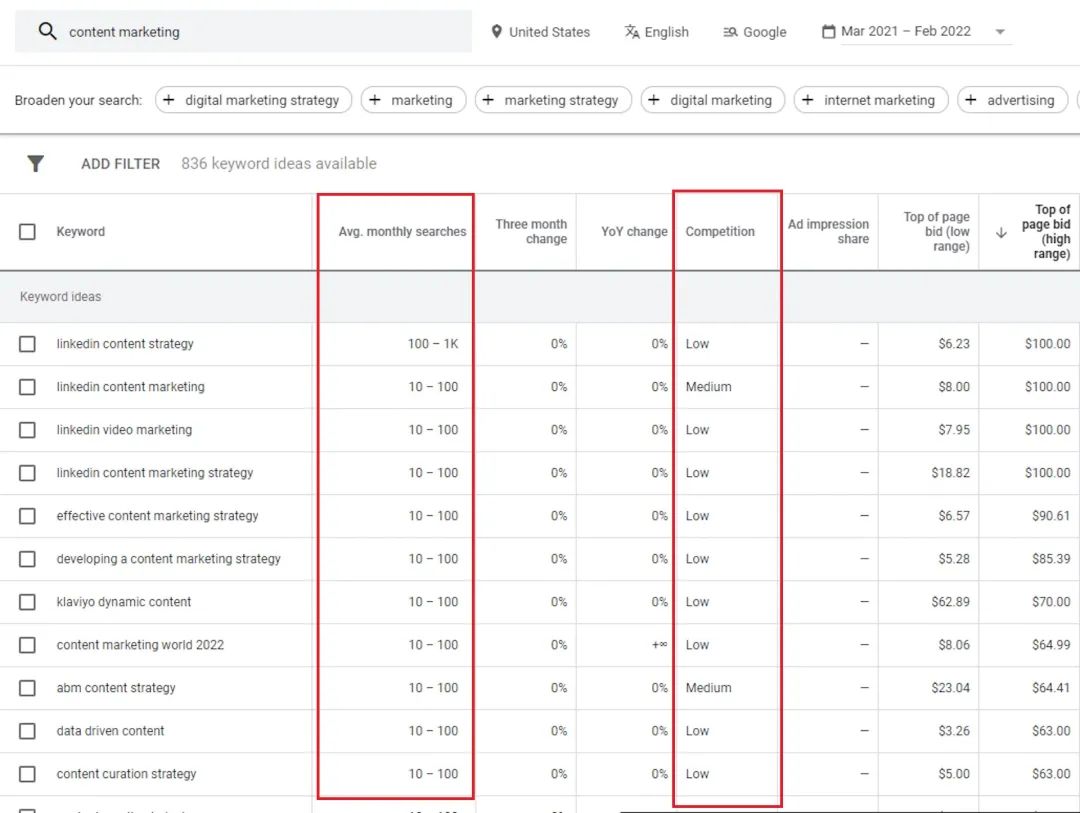This screenshot has height=813, width=1080.
Task: Click plus icon on digital marketing strategy
Action: point(169,100)
